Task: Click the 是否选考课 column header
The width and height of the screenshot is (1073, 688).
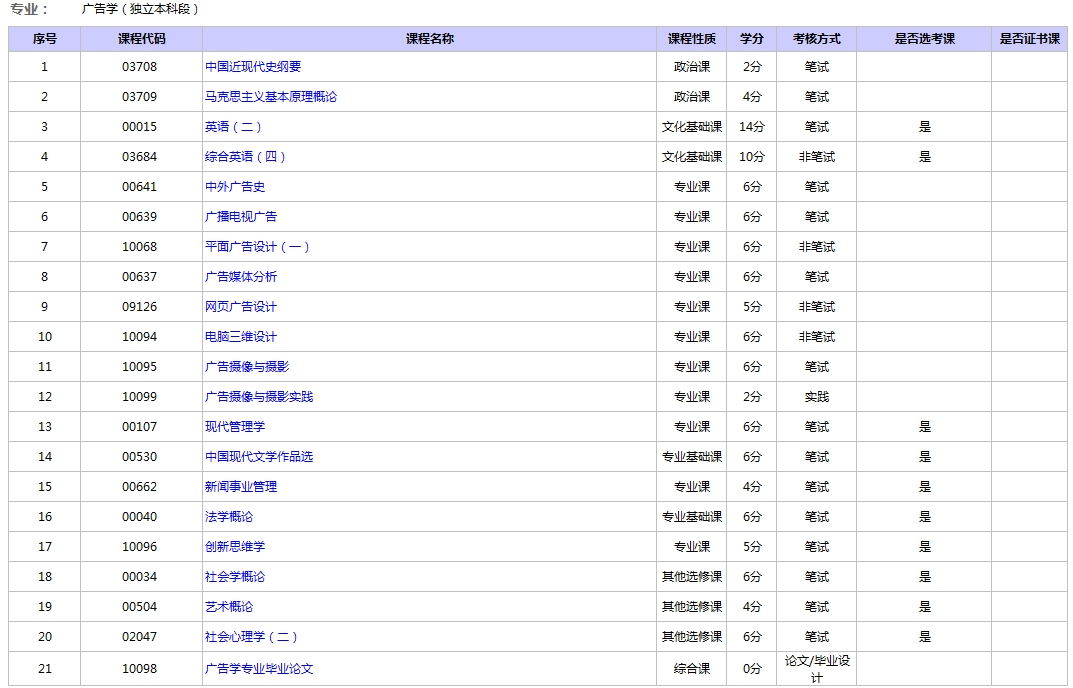Action: (x=925, y=39)
